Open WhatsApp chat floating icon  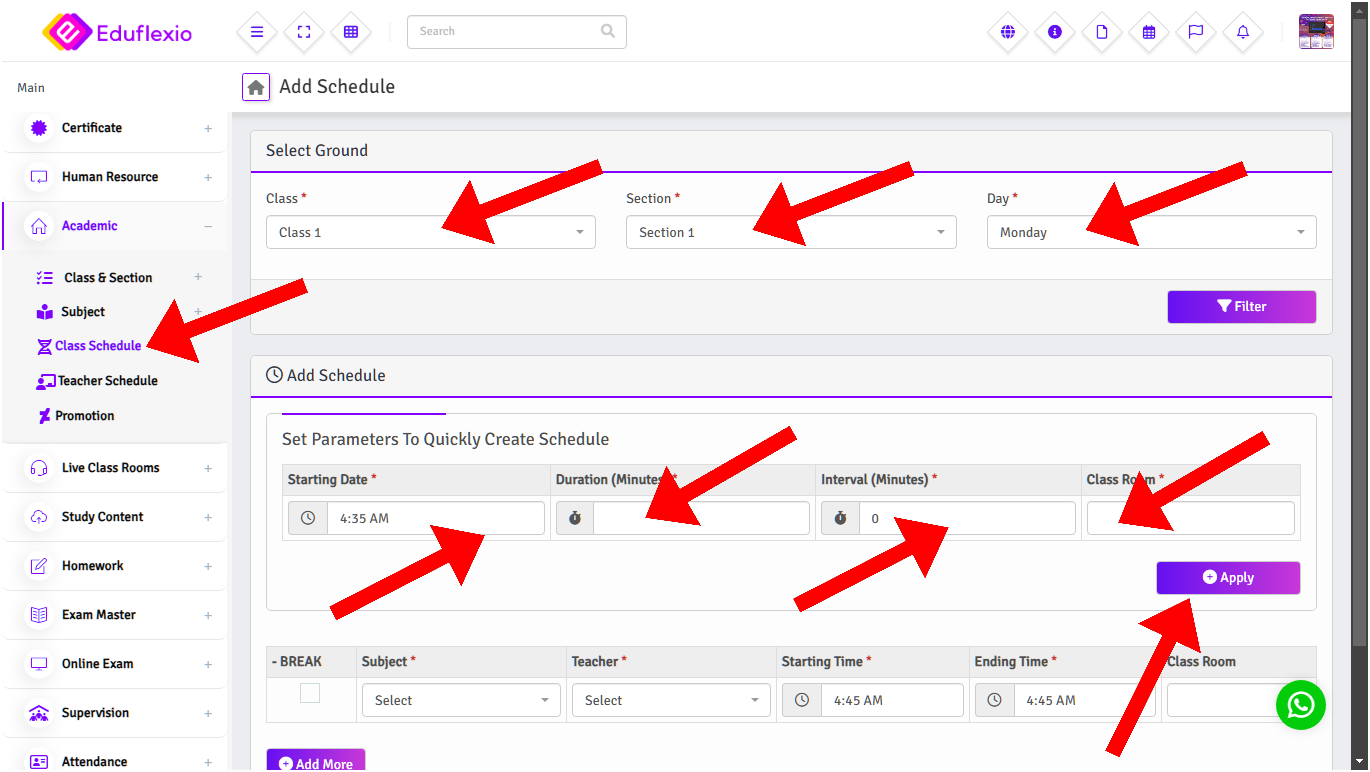pos(1300,705)
